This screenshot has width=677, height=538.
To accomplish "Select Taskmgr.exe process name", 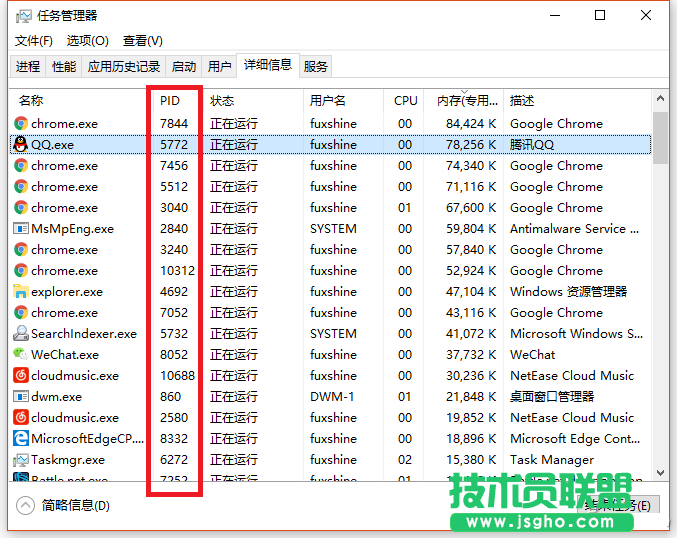I will tap(68, 460).
